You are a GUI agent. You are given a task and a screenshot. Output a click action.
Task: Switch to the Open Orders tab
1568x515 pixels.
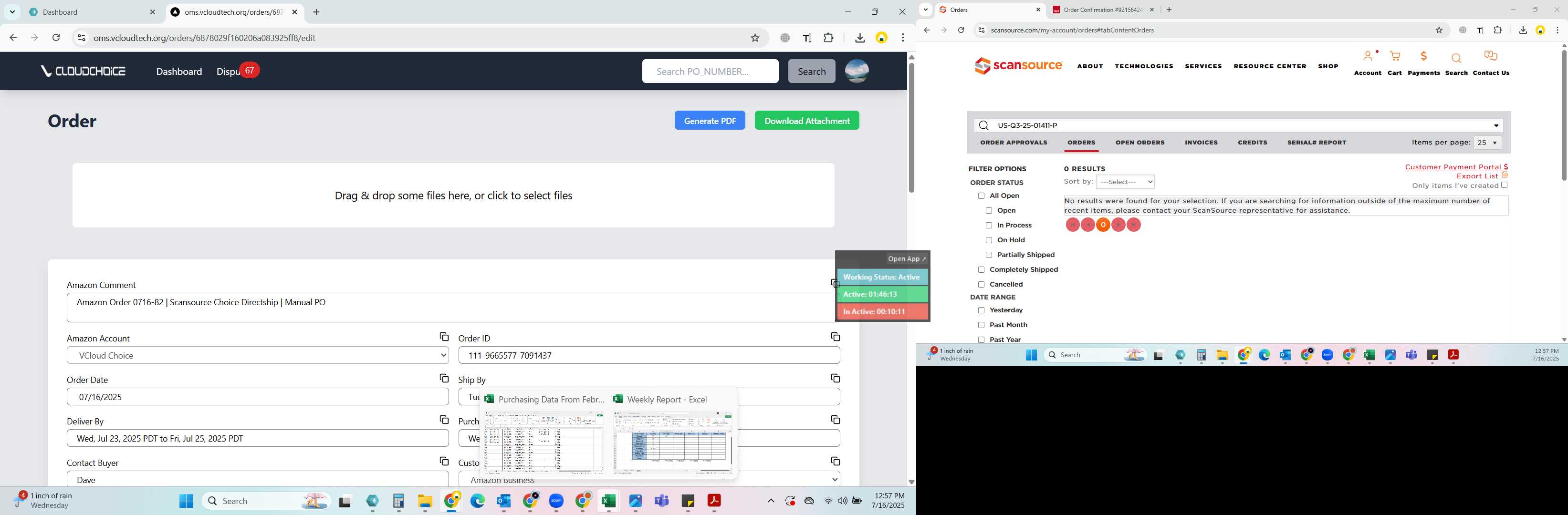point(1139,142)
